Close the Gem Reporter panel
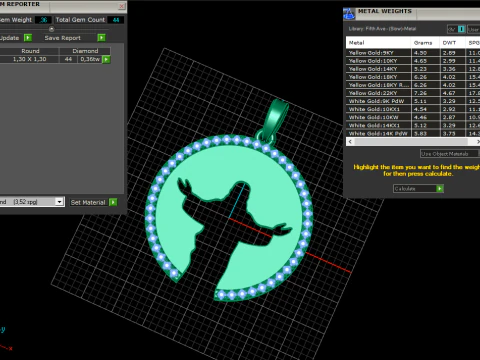This screenshot has width=480, height=360. 122,6
